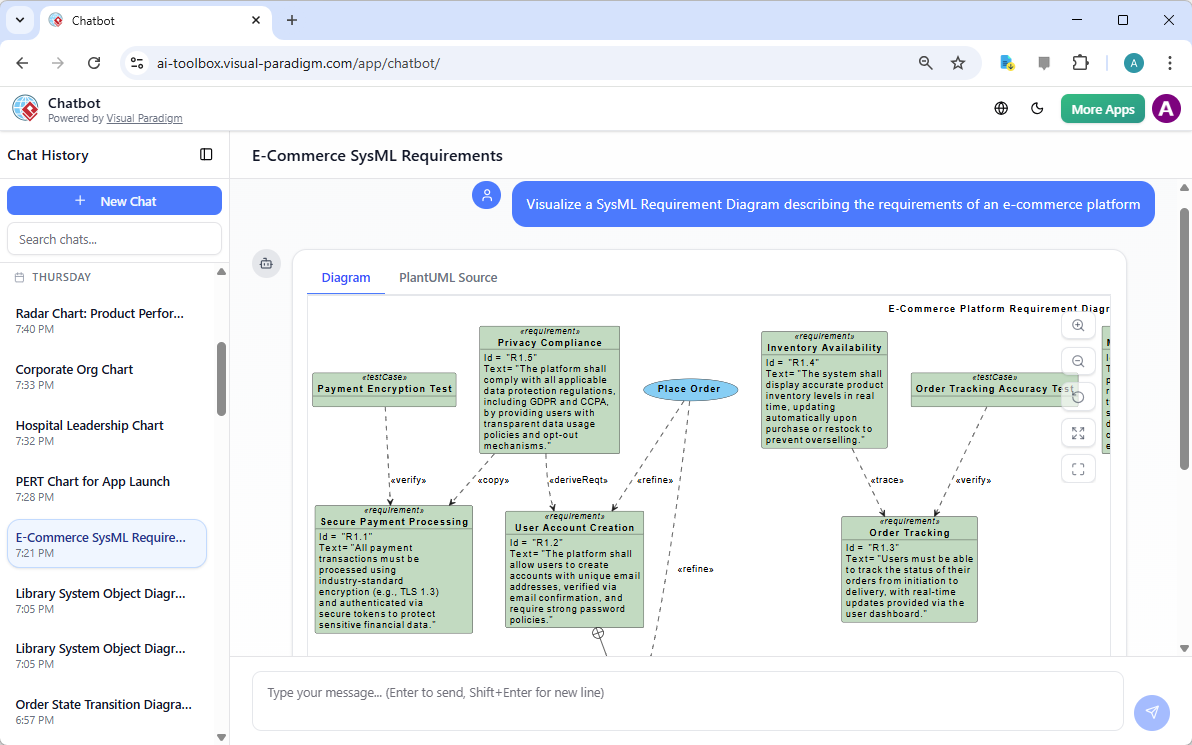Expand the diagram to full size
The width and height of the screenshot is (1192, 745).
coord(1078,433)
